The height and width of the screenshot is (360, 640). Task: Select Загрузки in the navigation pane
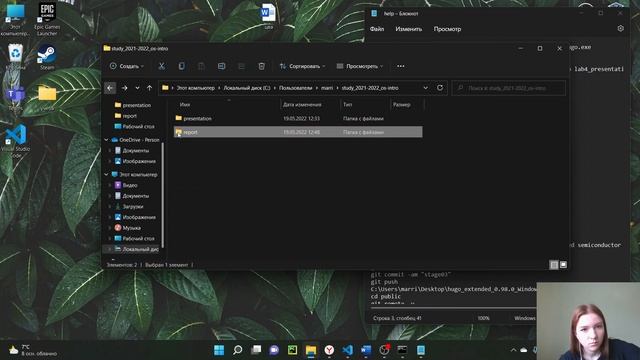coord(133,207)
